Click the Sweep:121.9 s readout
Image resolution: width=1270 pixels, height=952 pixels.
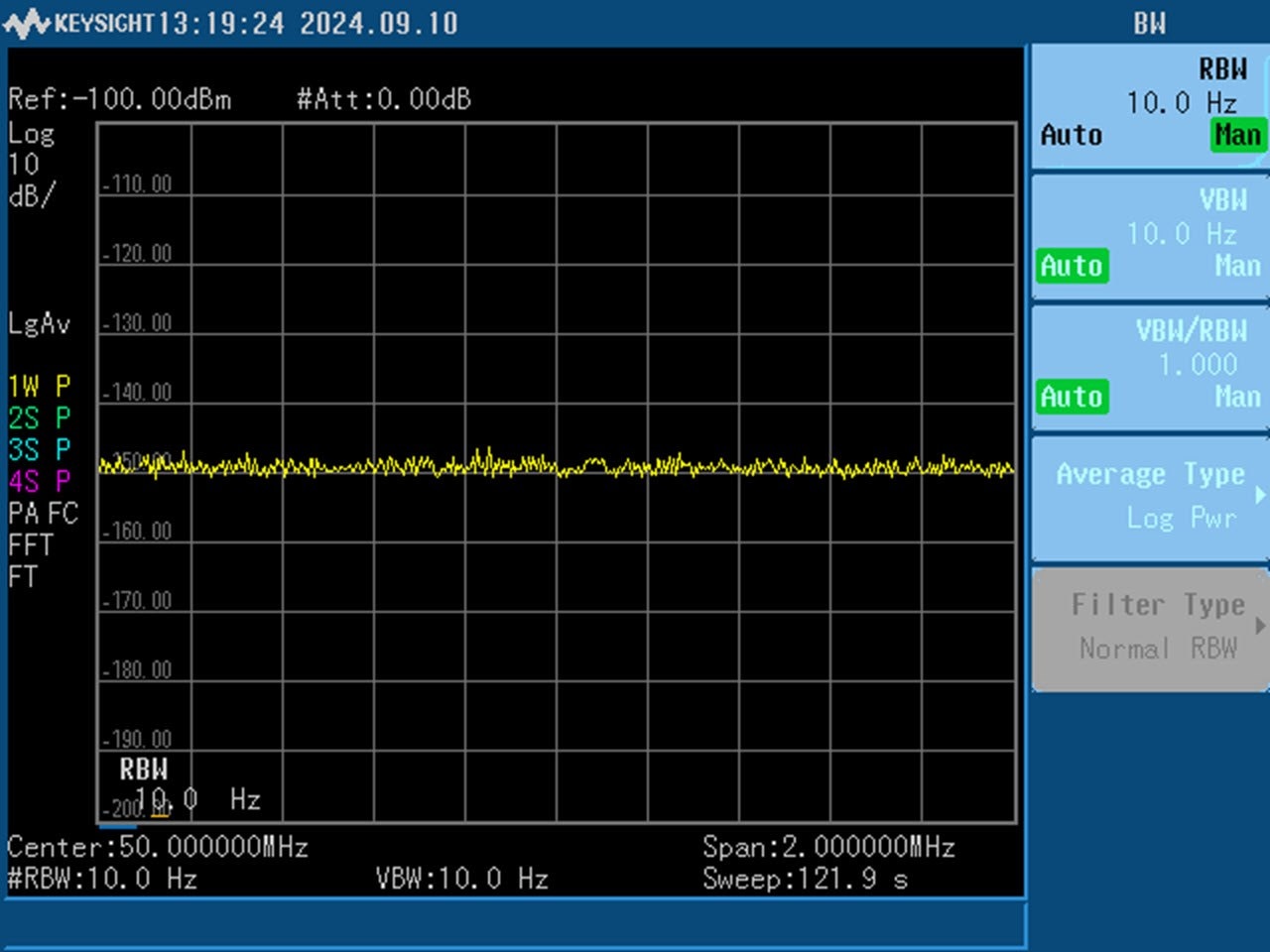coord(805,879)
